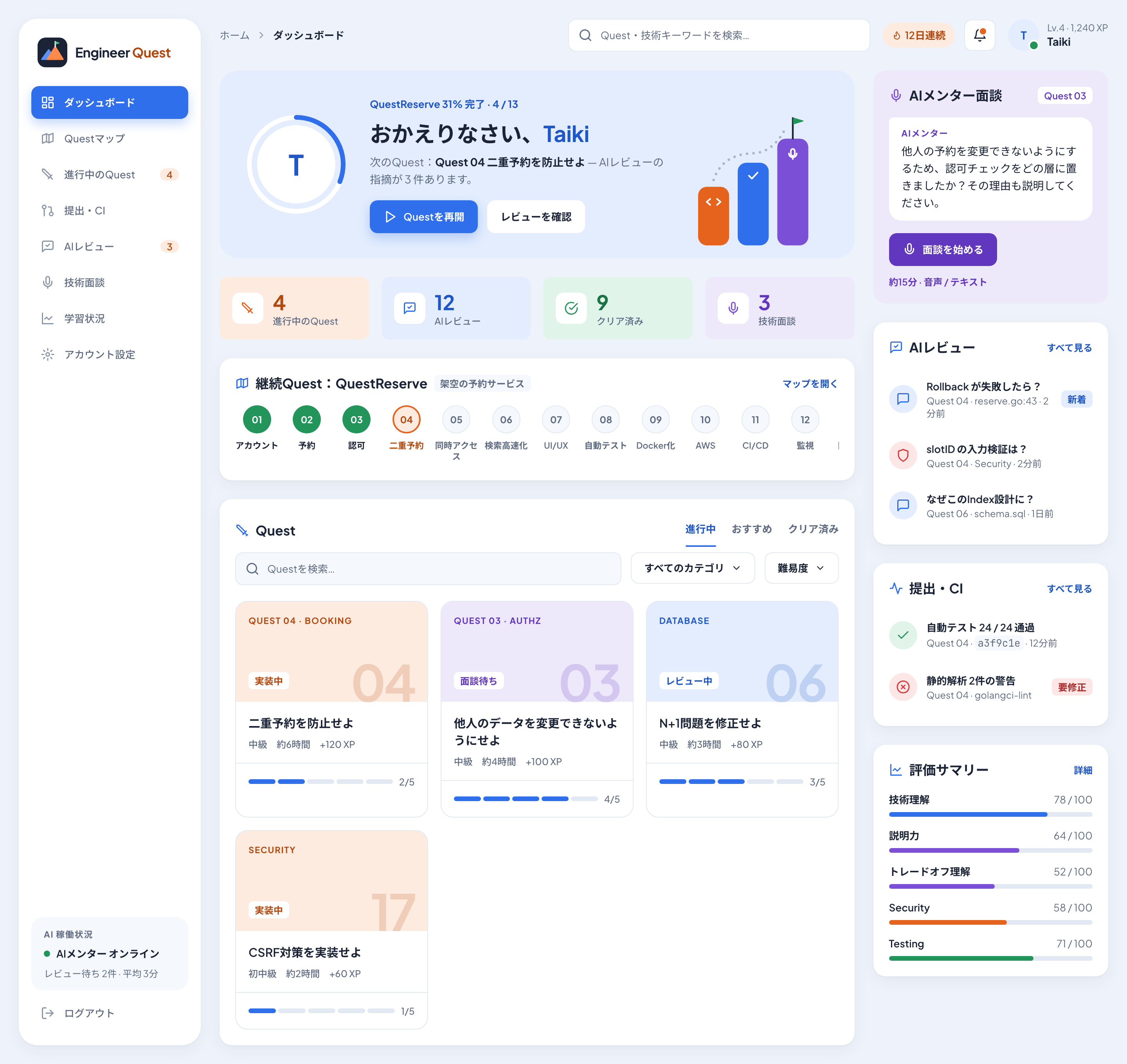The height and width of the screenshot is (1064, 1127).
Task: Open the notification bell icon
Action: pyautogui.click(x=979, y=35)
